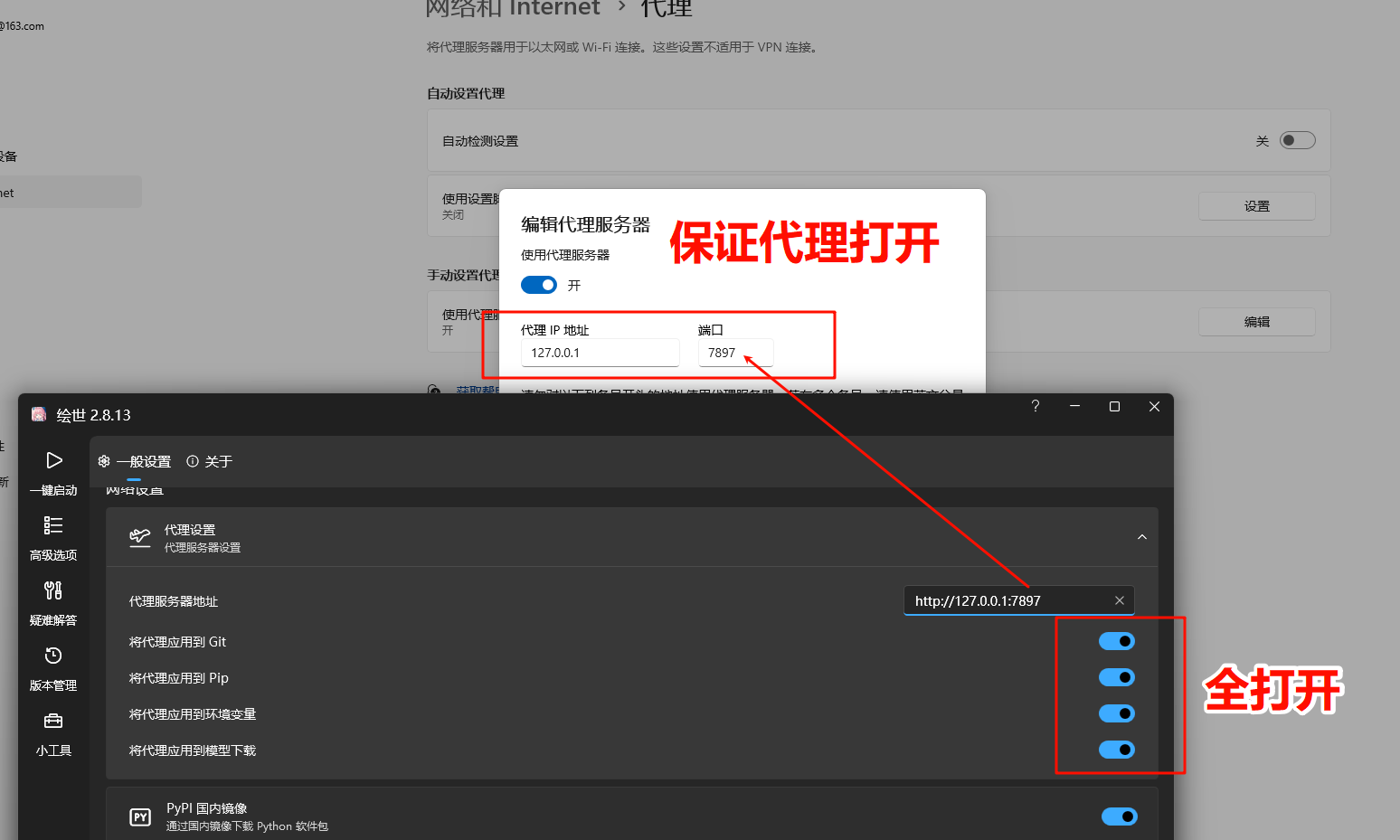The width and height of the screenshot is (1400, 840).
Task: Open help via the question mark icon
Action: [1035, 406]
